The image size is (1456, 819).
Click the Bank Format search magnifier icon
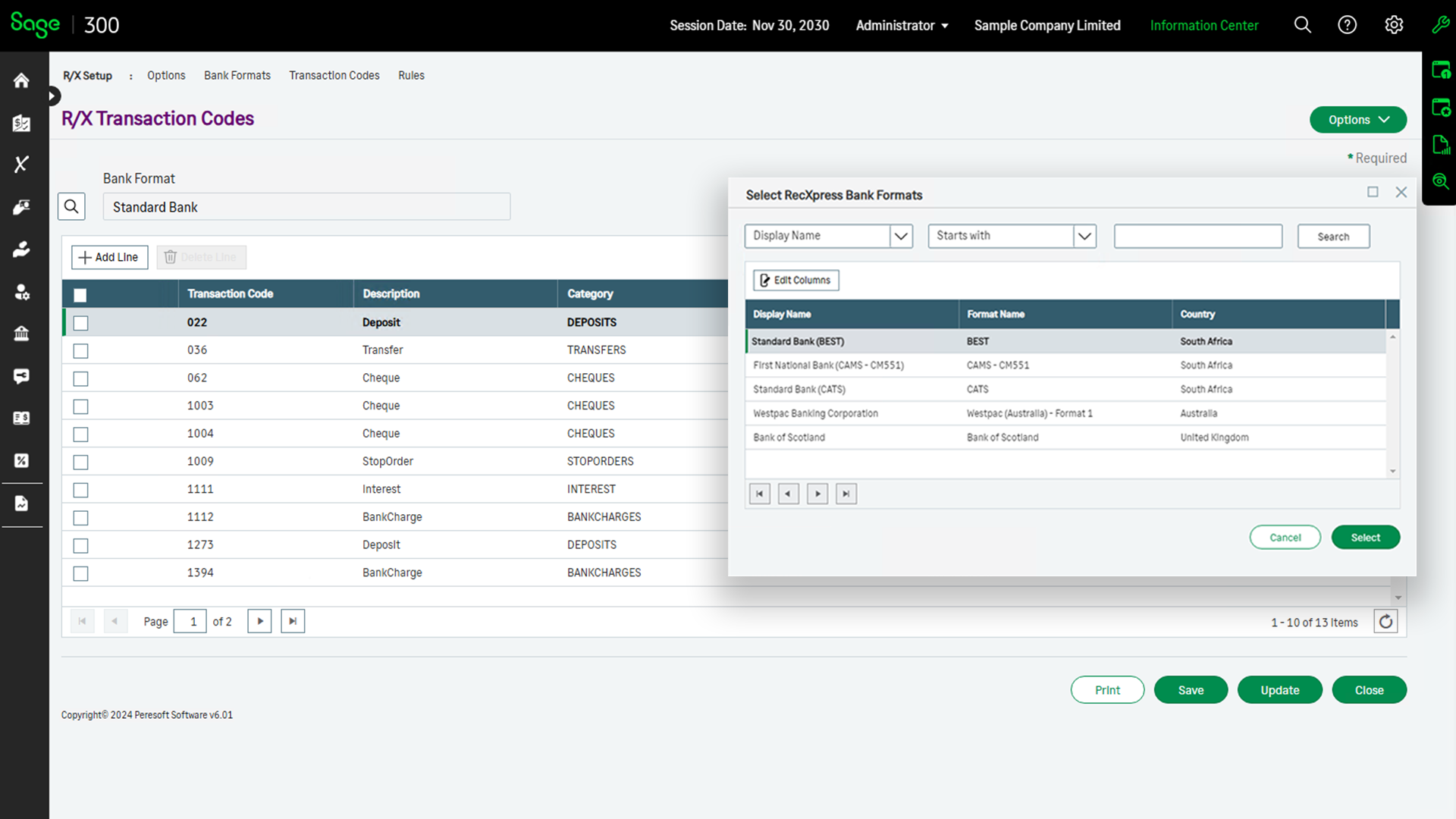point(71,206)
